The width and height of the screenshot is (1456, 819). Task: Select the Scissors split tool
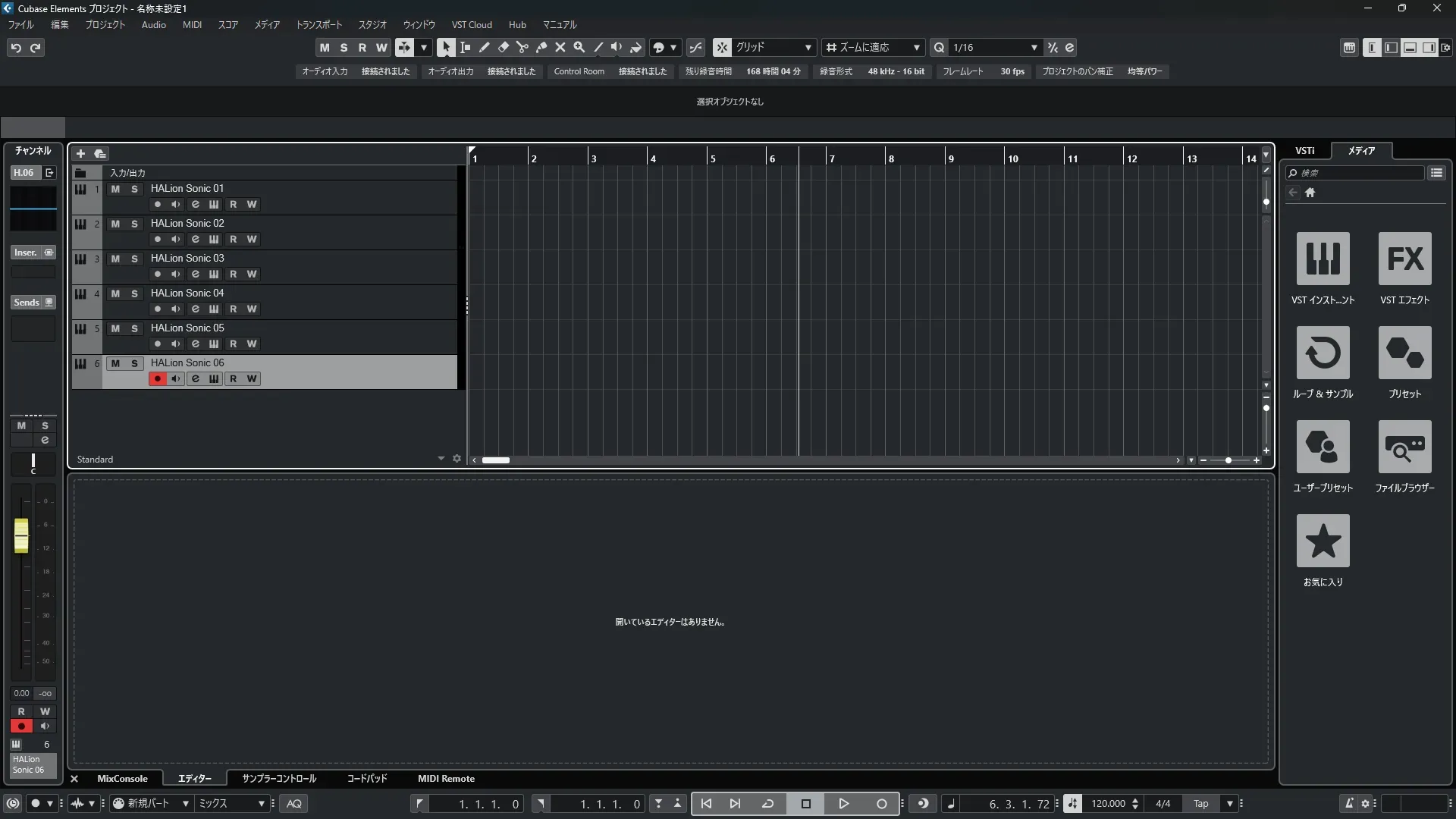(x=522, y=48)
